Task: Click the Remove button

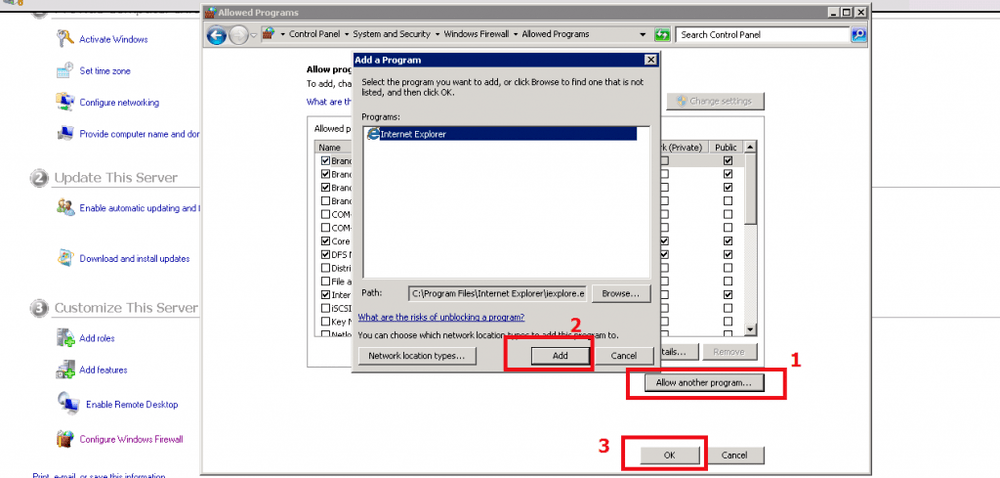Action: pyautogui.click(x=728, y=352)
